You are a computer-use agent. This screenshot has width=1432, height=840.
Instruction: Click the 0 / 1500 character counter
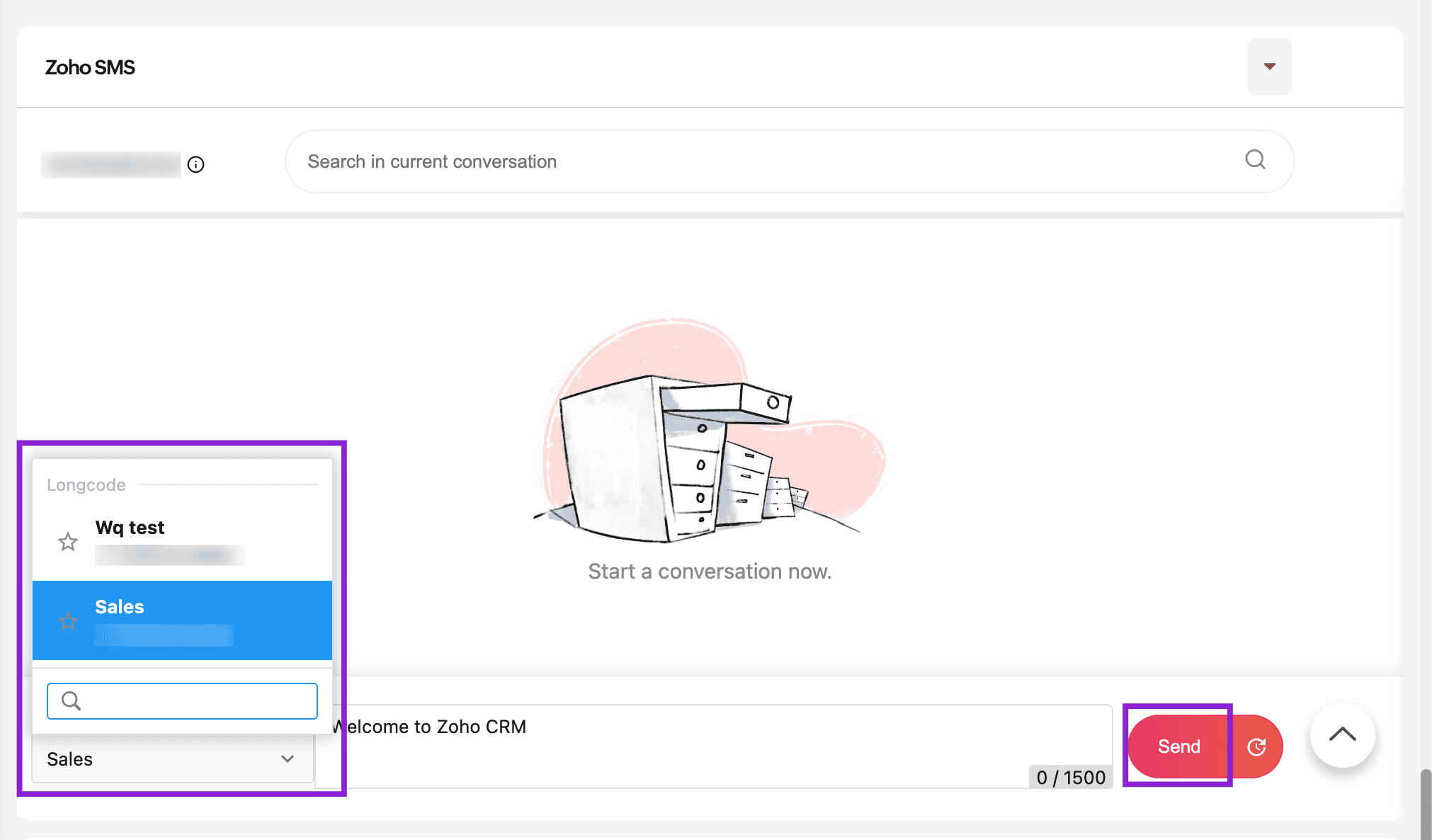point(1070,777)
